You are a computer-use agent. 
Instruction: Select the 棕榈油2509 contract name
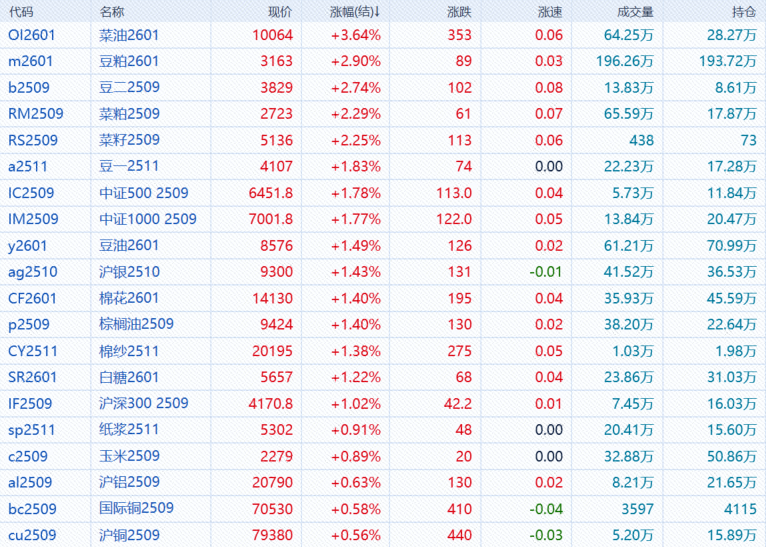coord(137,324)
